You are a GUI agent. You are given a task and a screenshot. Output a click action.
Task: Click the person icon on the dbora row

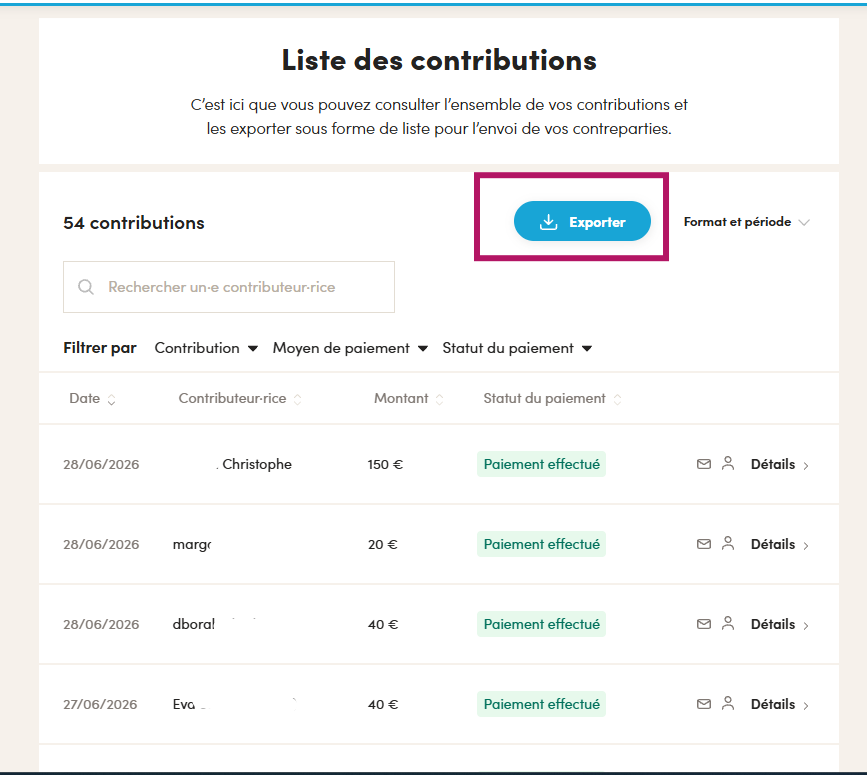728,623
